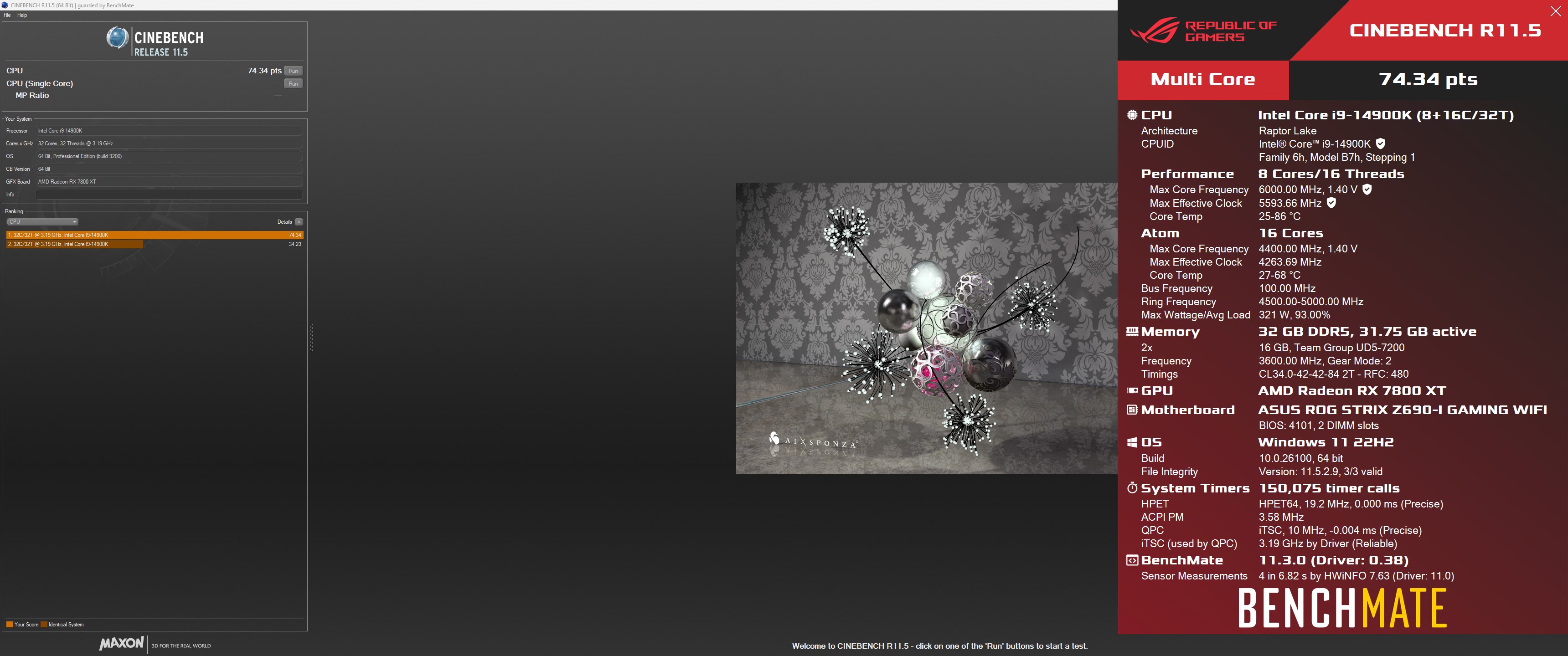The width and height of the screenshot is (1568, 656).
Task: Click 32 GB DDR5, 31.75 GB active
Action: coord(1367,332)
